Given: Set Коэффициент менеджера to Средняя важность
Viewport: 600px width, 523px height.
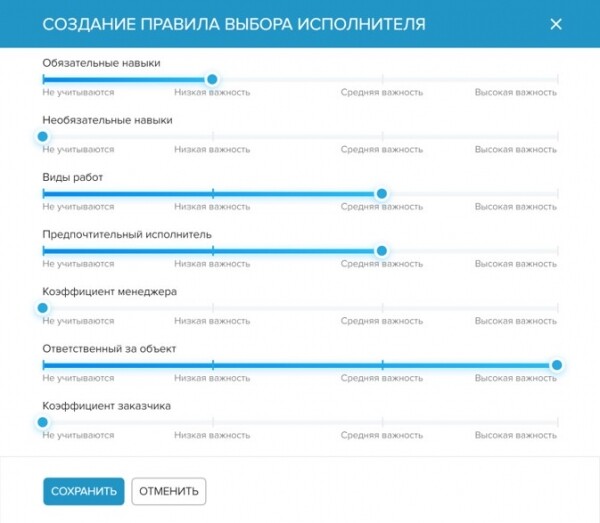Looking at the screenshot, I should [x=382, y=308].
